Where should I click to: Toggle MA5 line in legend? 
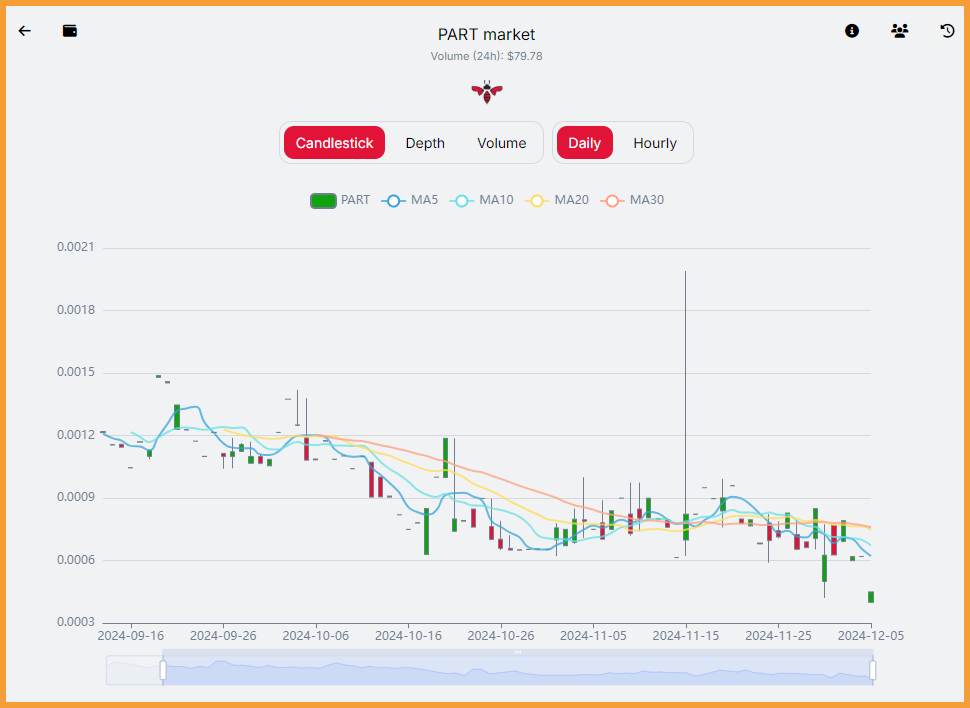[410, 201]
